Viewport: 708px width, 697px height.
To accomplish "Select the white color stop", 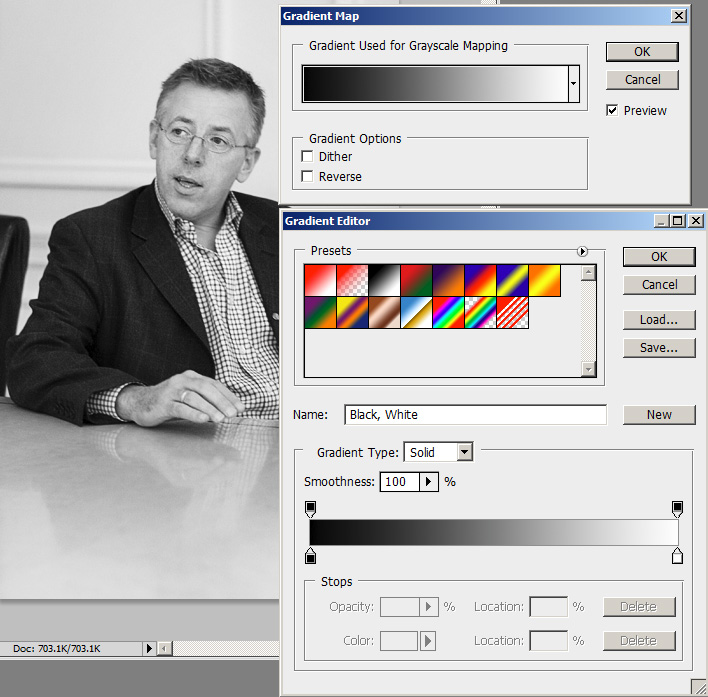I will pyautogui.click(x=677, y=556).
